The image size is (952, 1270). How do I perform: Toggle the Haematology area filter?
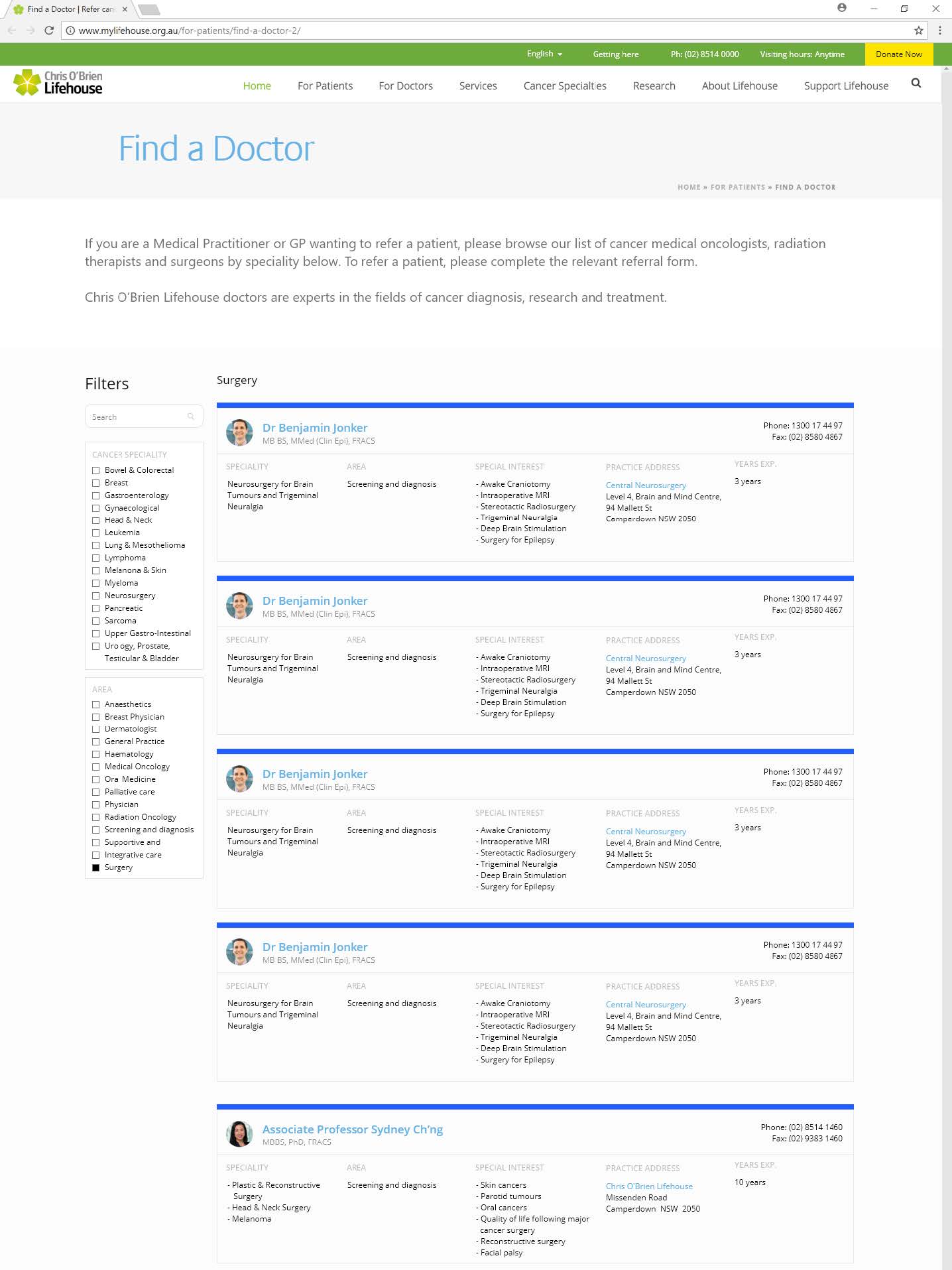point(95,754)
